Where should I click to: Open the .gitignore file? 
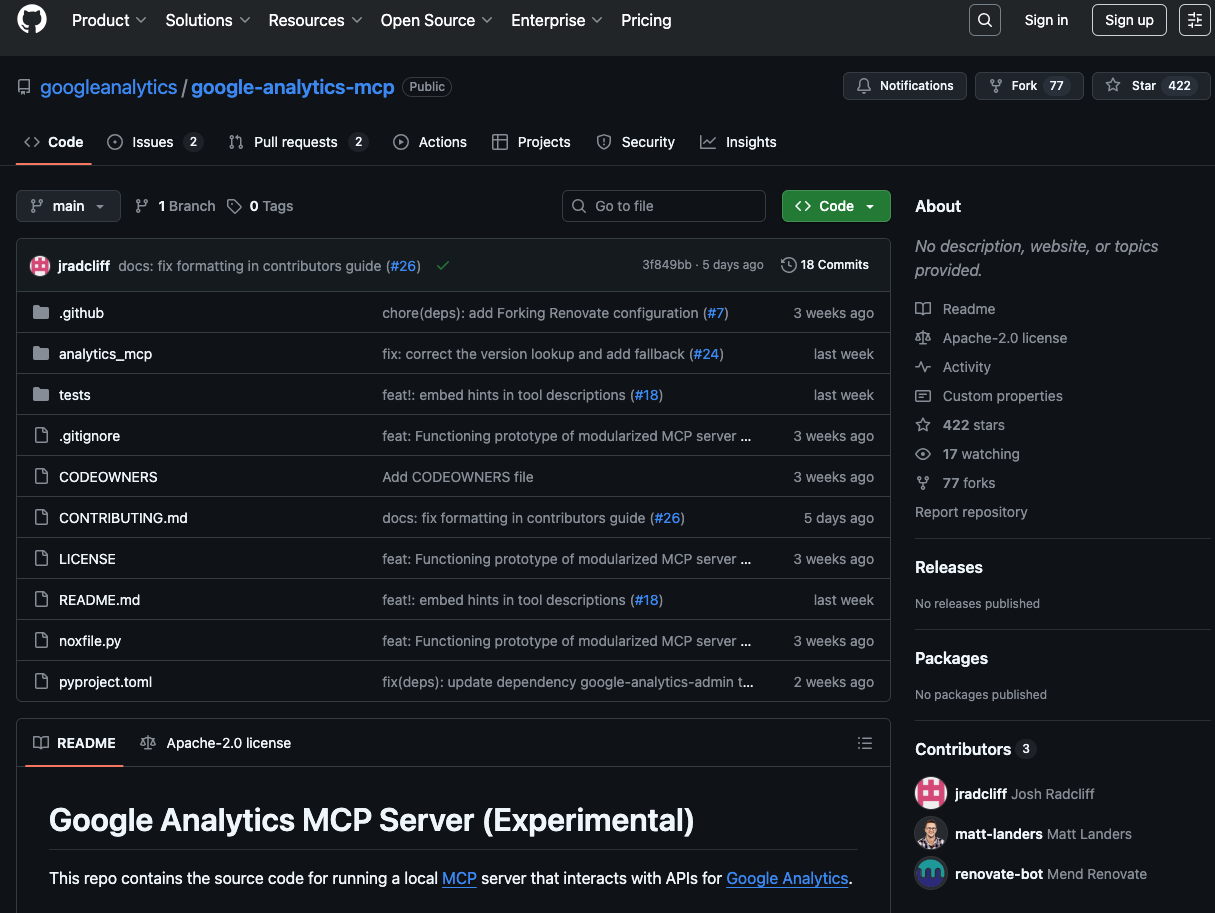pos(89,436)
